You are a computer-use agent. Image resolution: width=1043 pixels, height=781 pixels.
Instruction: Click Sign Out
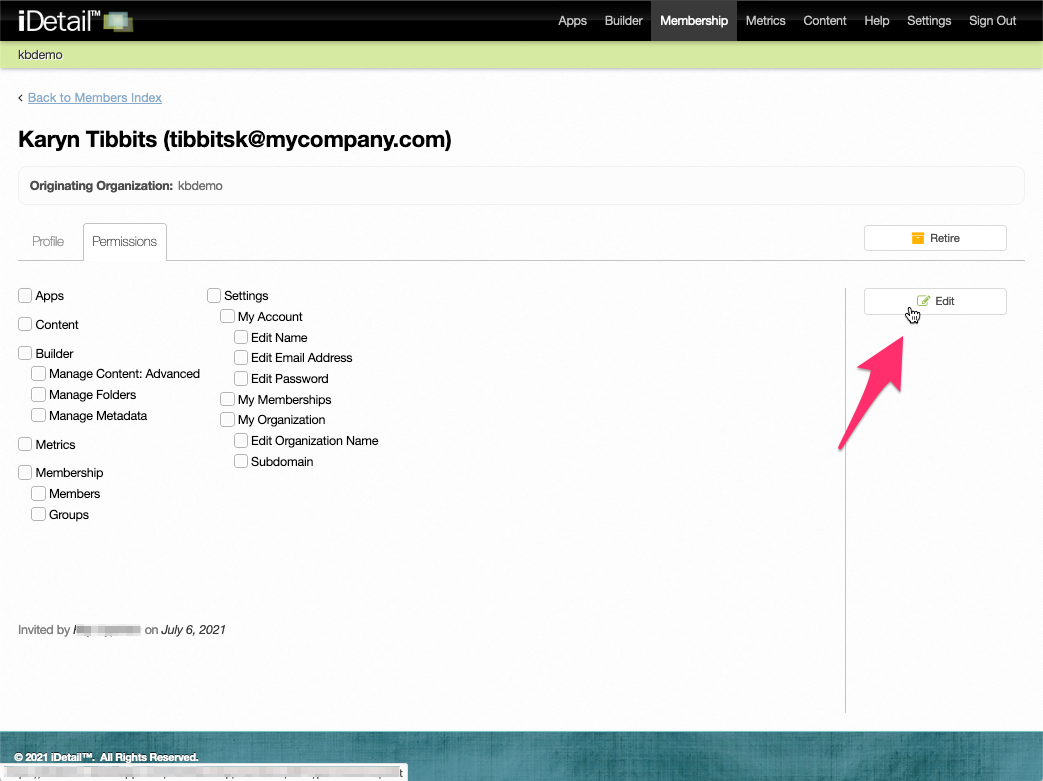(992, 21)
